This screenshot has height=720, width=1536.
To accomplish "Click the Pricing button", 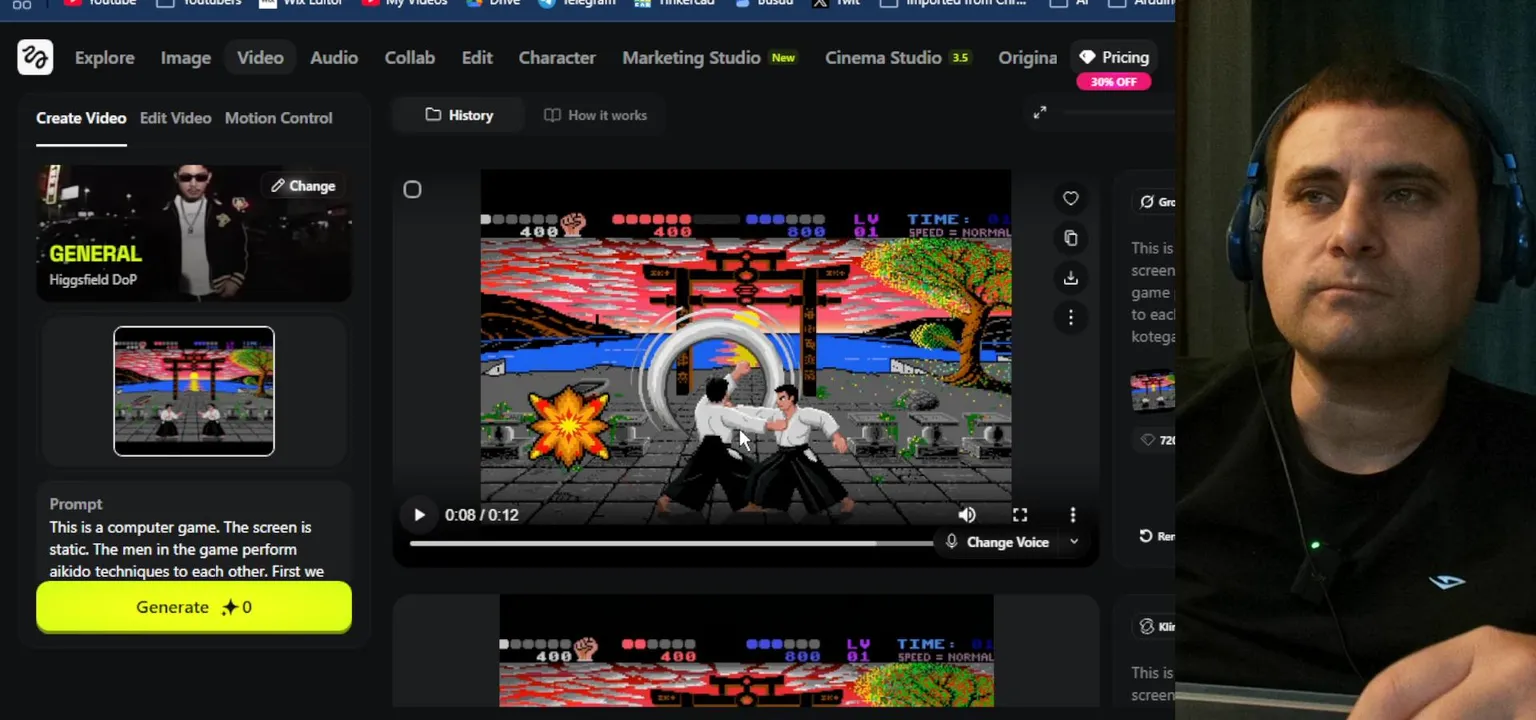I will [1113, 58].
